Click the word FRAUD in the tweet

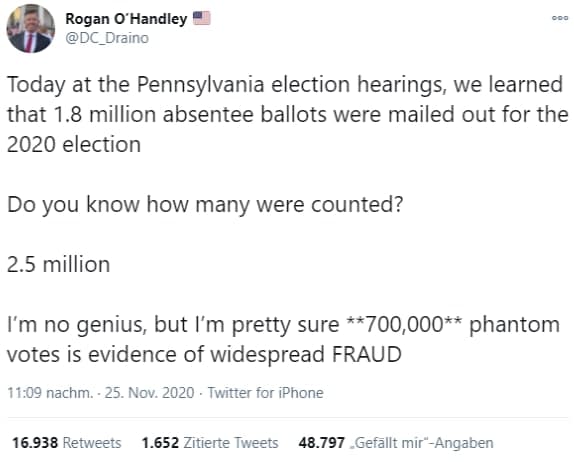(x=367, y=354)
